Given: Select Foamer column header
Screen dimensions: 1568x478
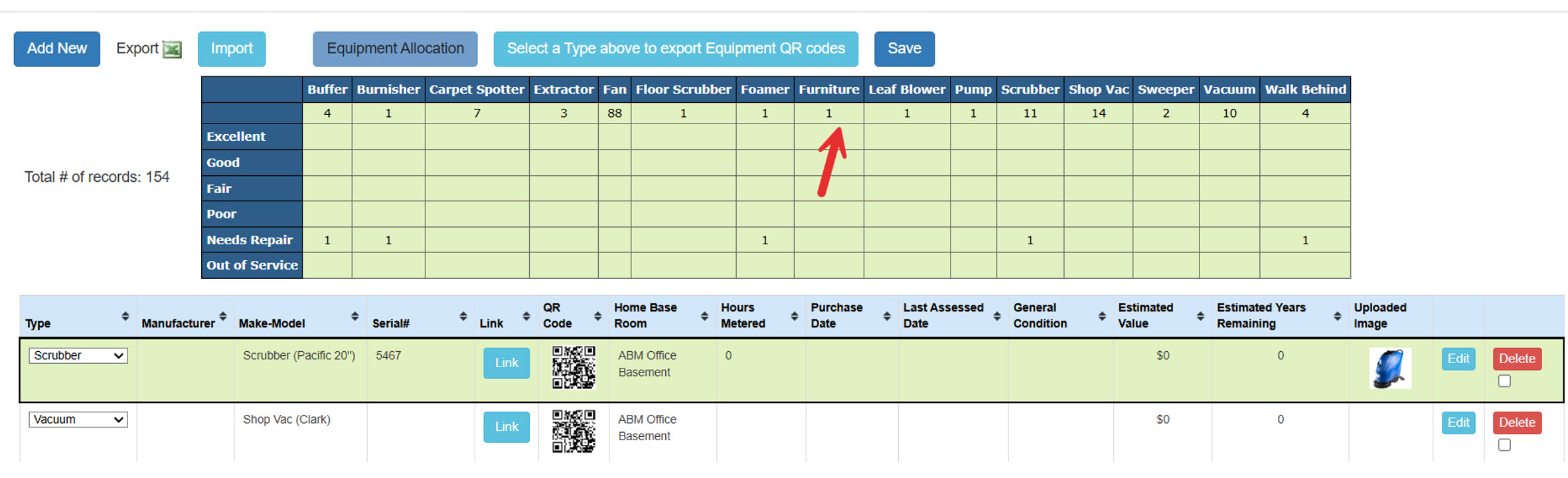Looking at the screenshot, I should coord(765,90).
